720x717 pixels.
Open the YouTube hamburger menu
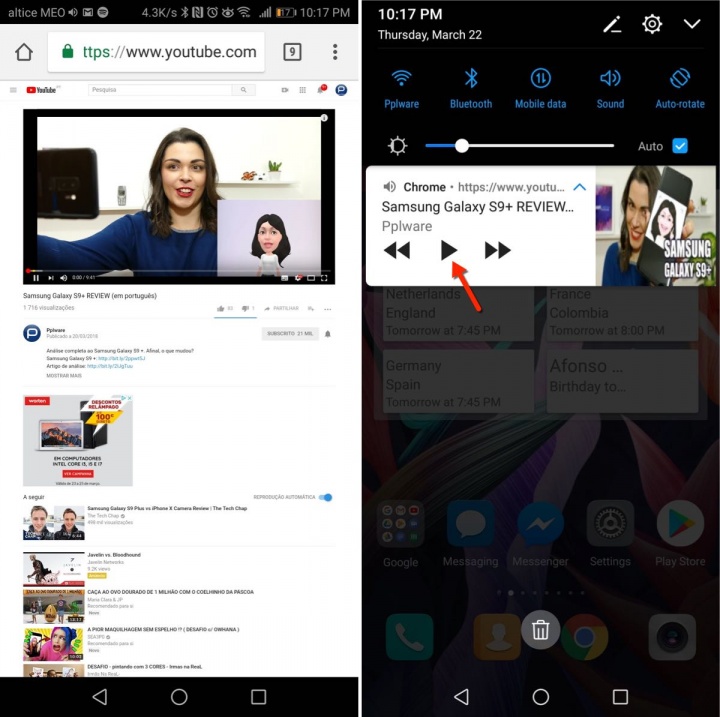pyautogui.click(x=13, y=90)
